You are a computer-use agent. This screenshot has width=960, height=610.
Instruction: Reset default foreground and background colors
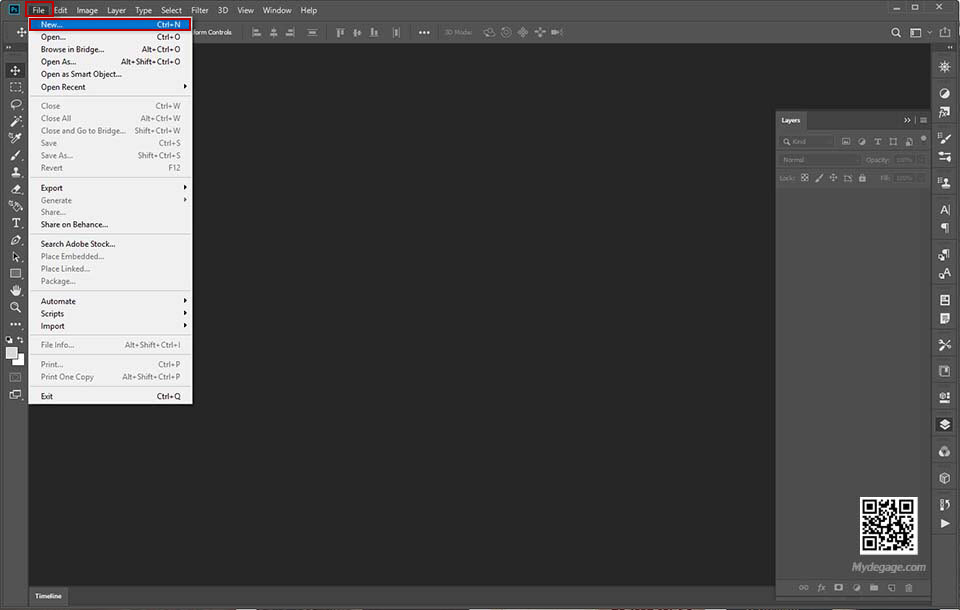coord(9,339)
